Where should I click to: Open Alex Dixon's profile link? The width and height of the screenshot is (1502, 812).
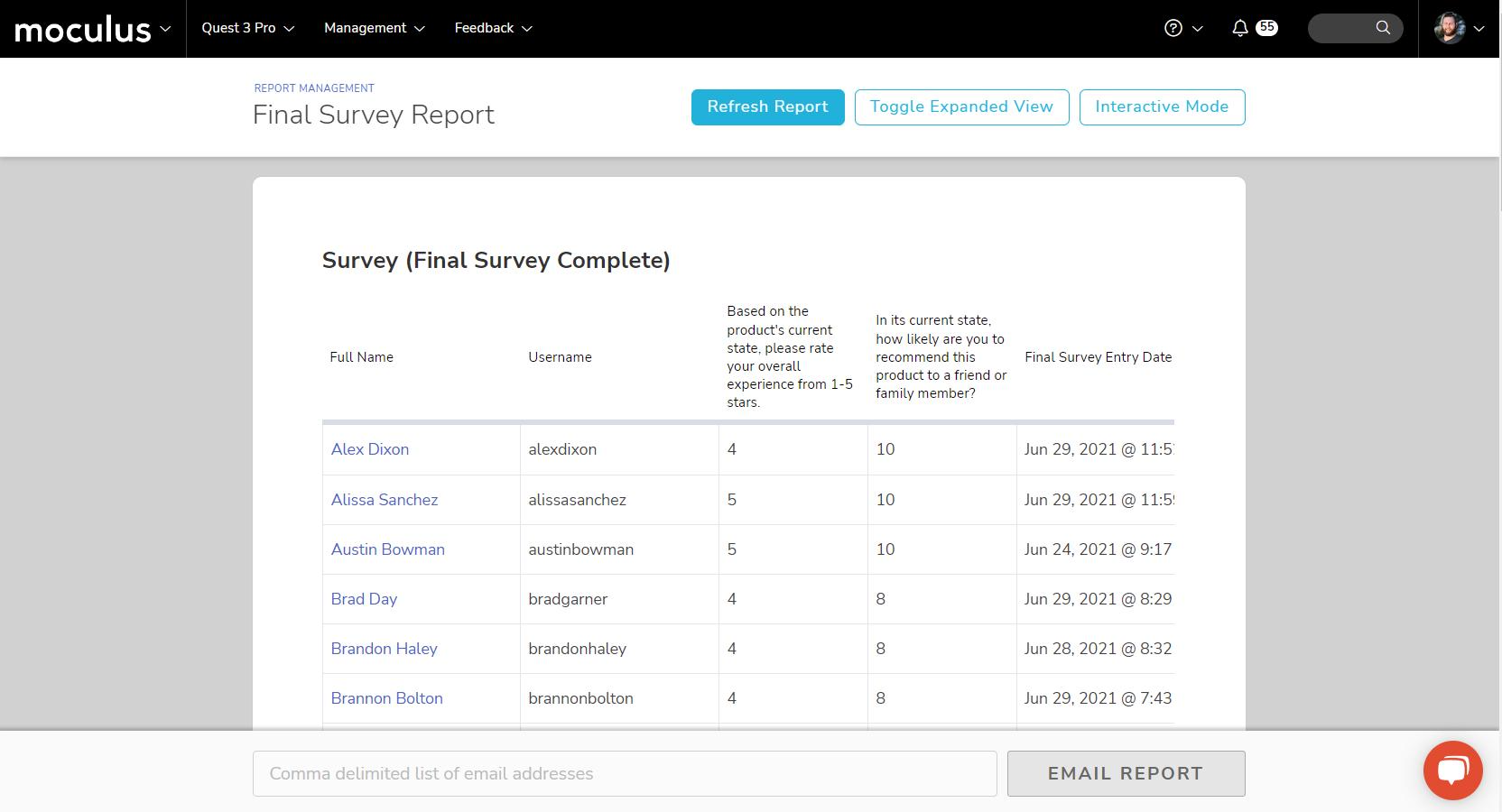coord(369,449)
